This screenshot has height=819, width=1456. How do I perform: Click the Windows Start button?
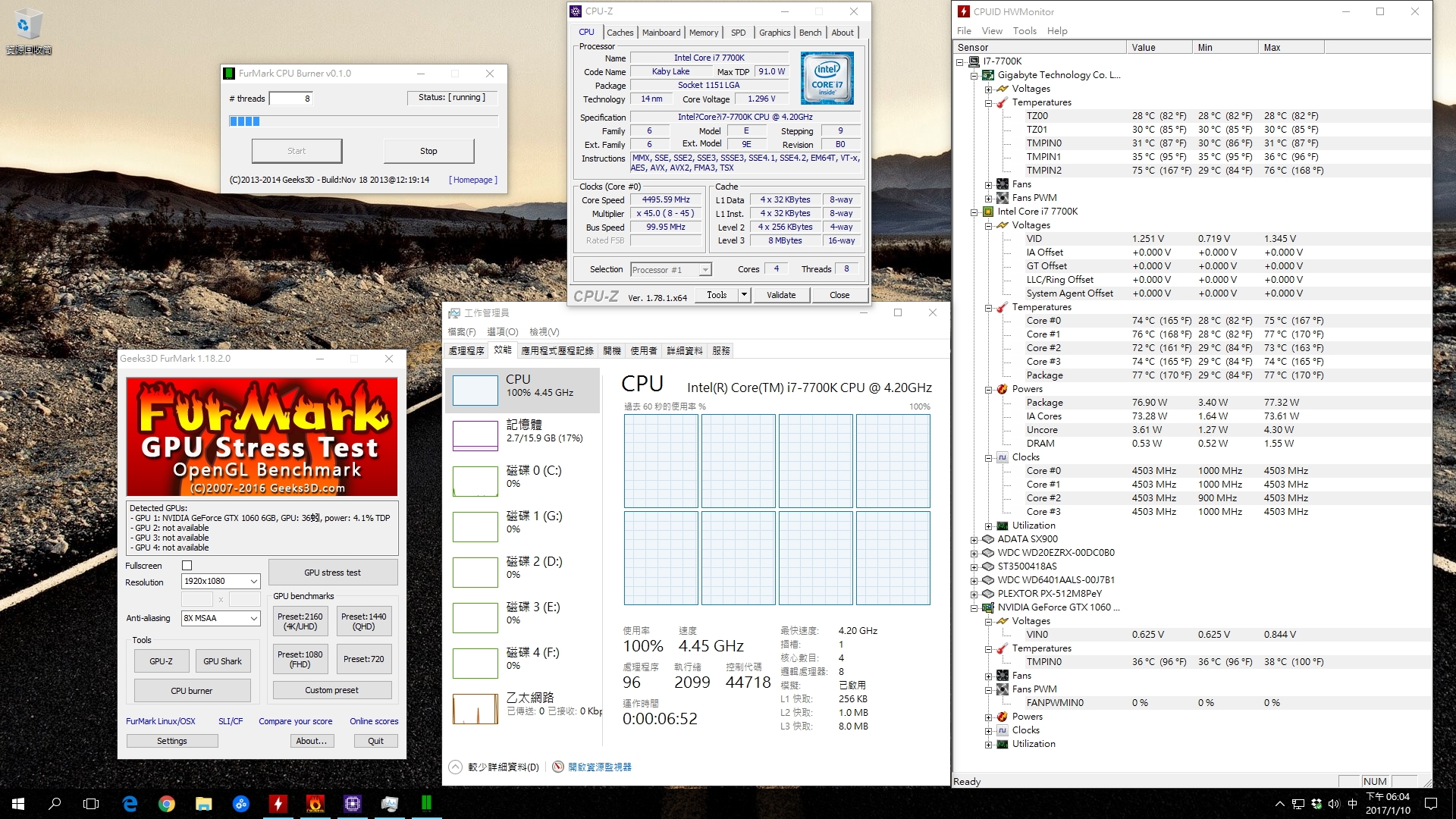pyautogui.click(x=18, y=804)
